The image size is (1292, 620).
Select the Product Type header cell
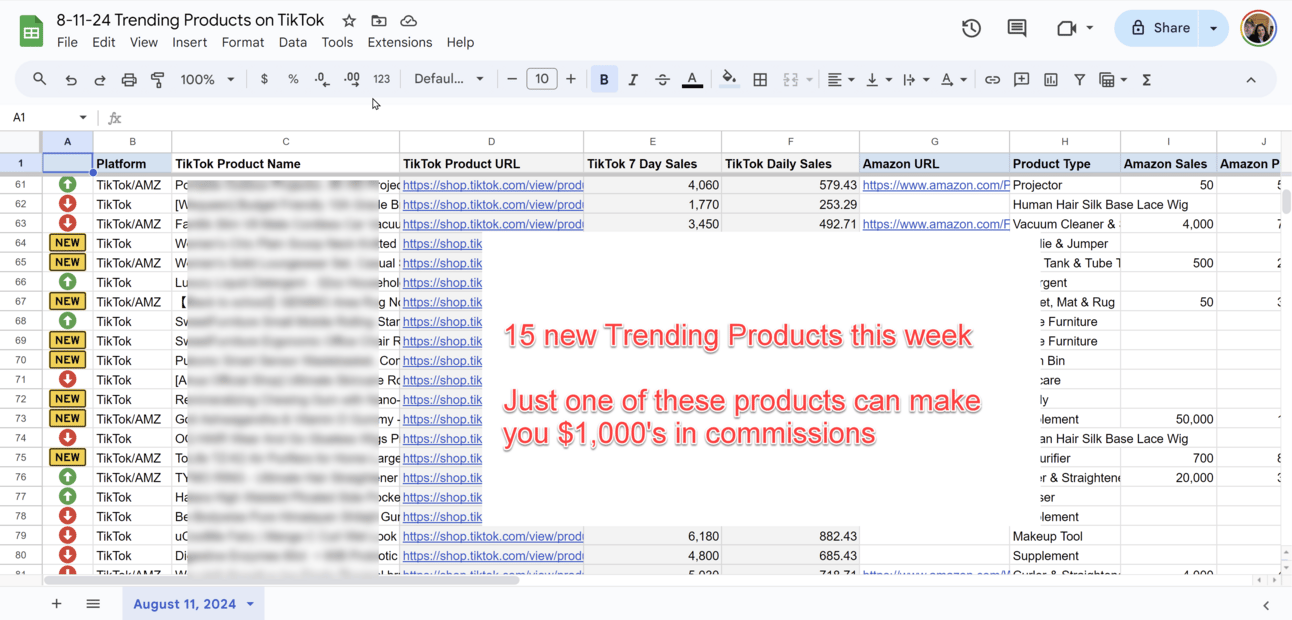click(x=1065, y=163)
